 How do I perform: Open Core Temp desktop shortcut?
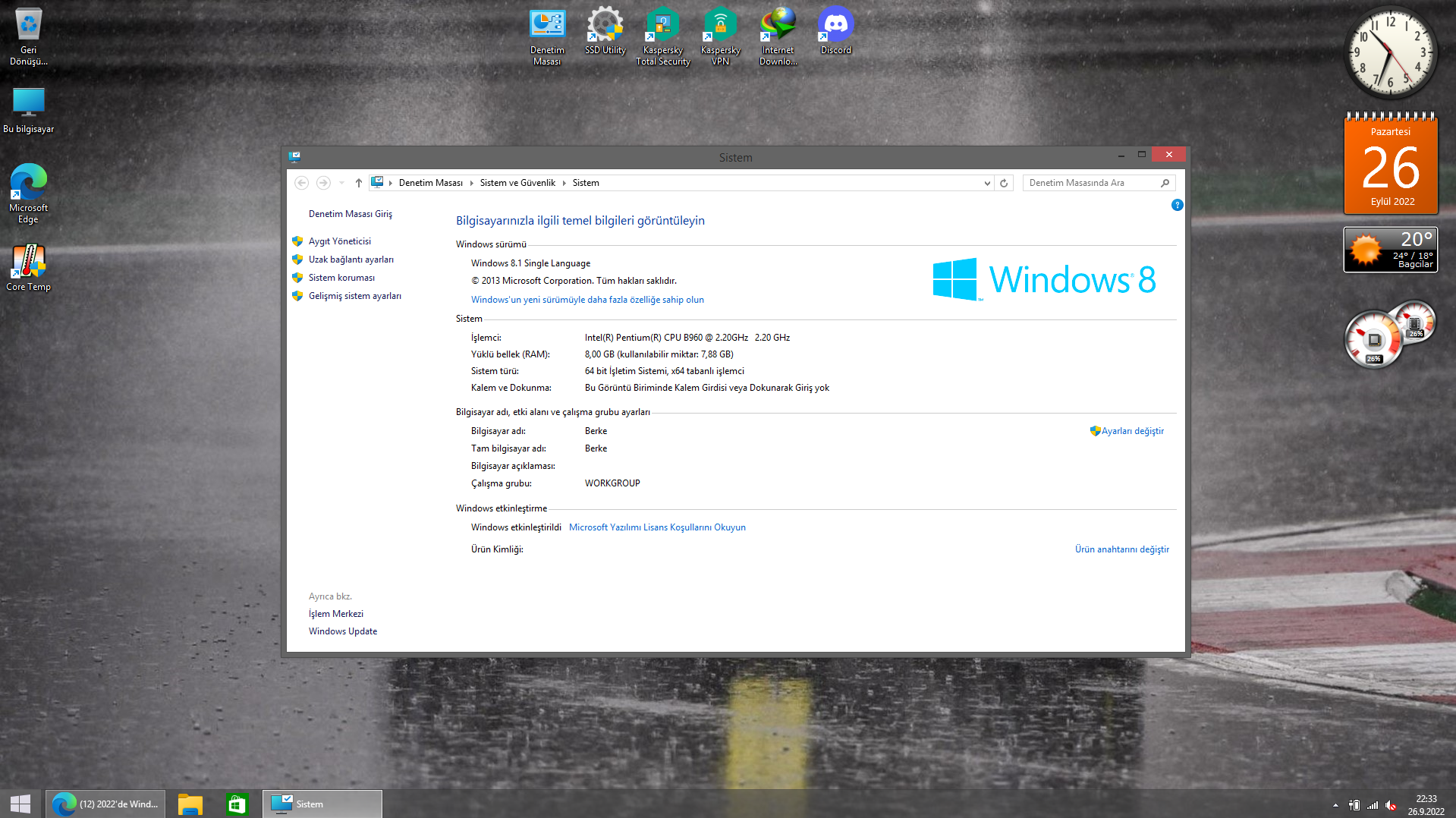28,268
